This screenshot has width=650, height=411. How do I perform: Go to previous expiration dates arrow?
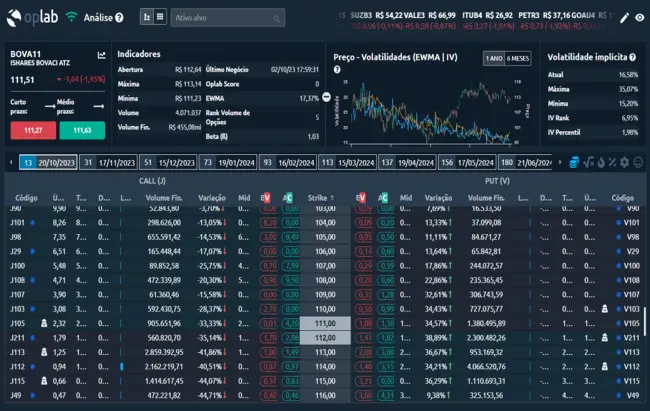coord(11,162)
